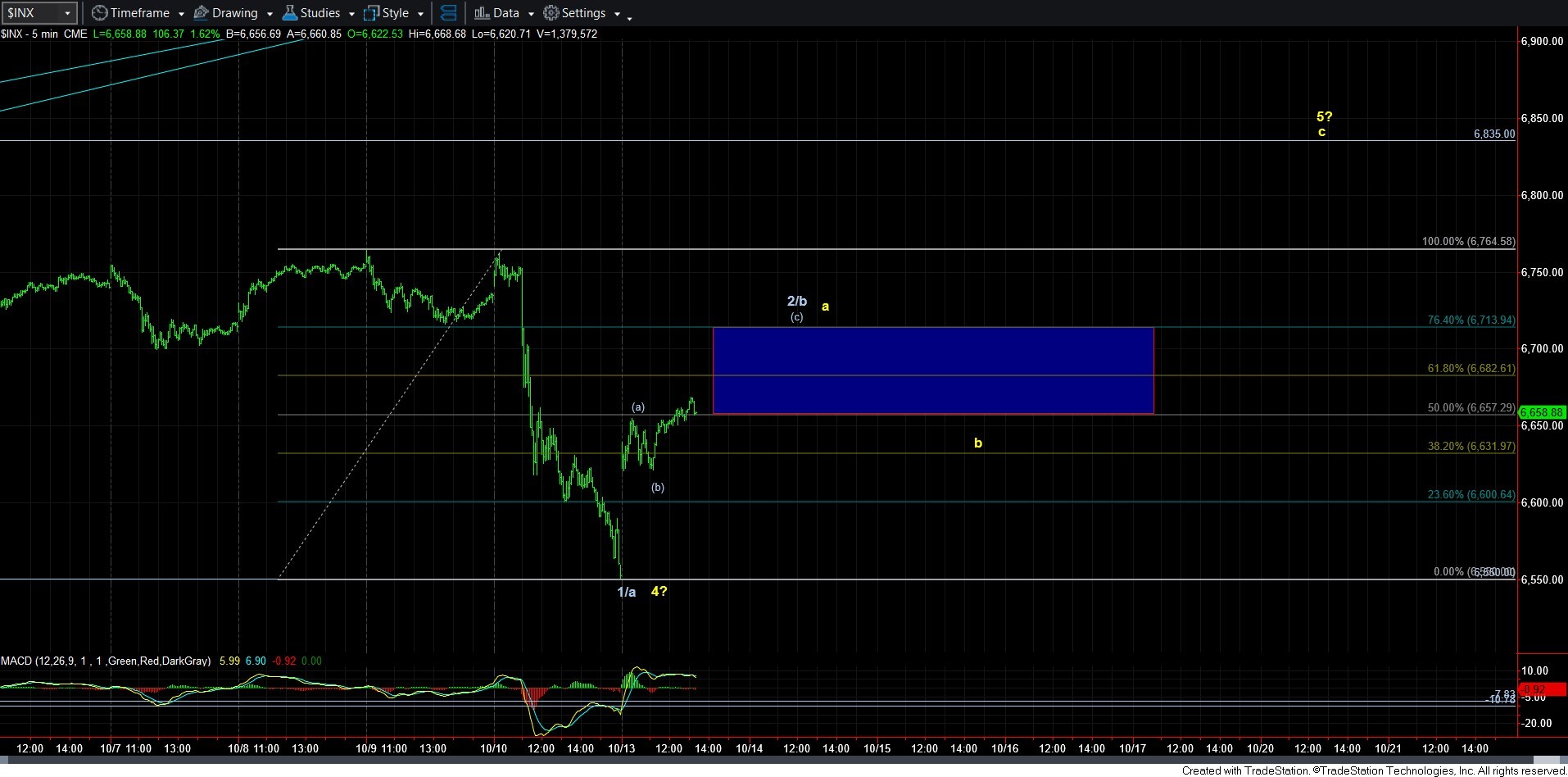Screen dimensions: 1568x777
Task: Click the Settings gear icon
Action: click(x=551, y=13)
